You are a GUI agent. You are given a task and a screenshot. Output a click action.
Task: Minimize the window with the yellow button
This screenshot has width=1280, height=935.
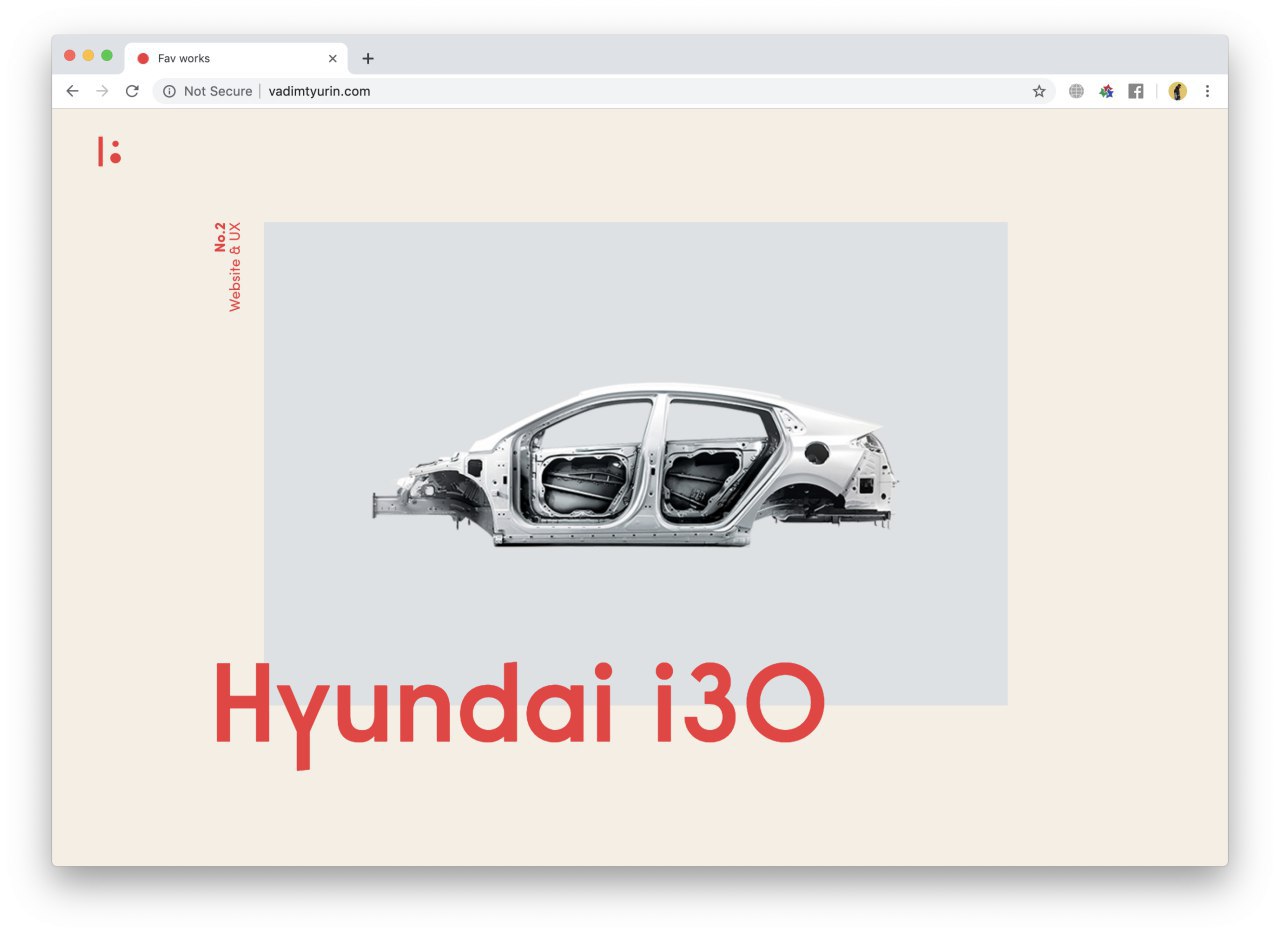coord(88,55)
